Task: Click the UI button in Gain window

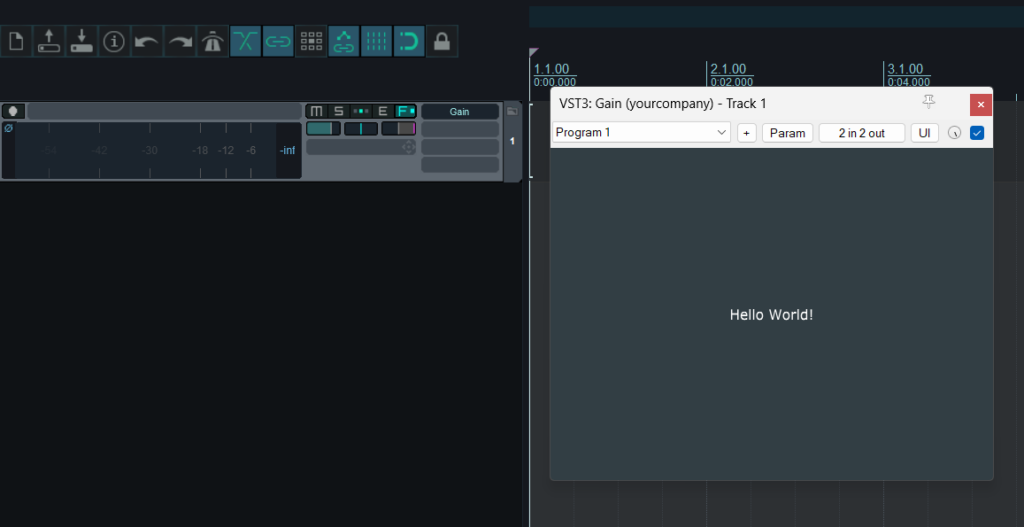Action: [925, 133]
